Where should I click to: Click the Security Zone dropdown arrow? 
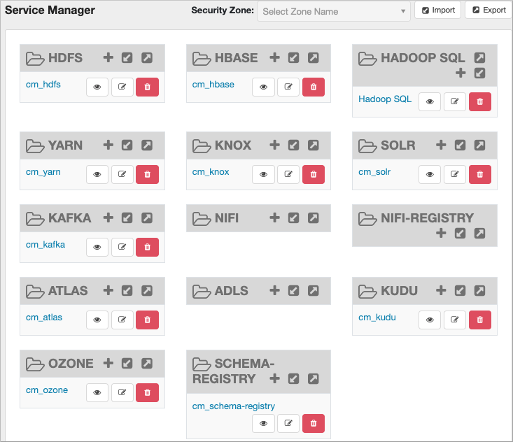tap(403, 12)
